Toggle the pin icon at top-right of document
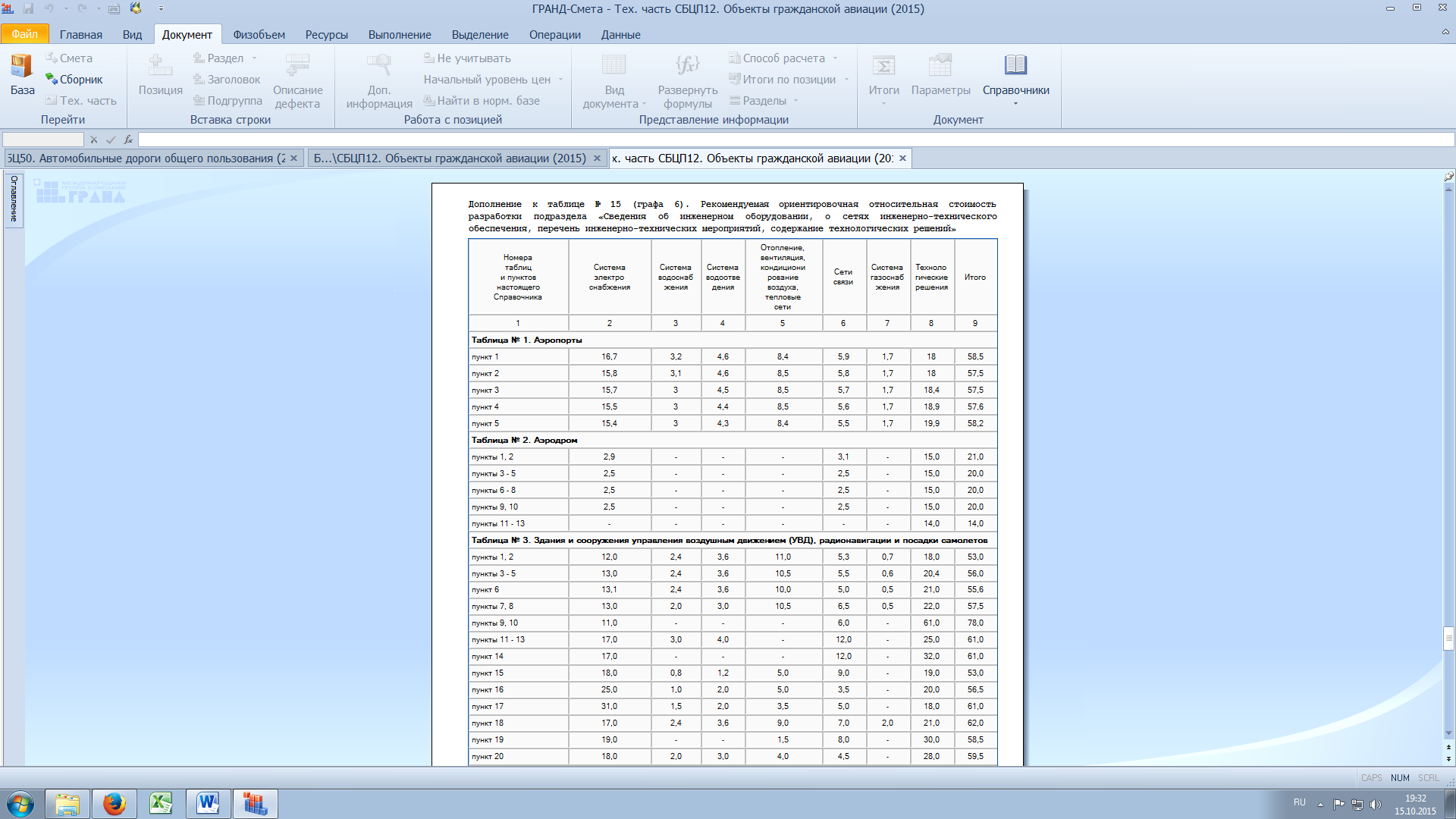Image resolution: width=1456 pixels, height=819 pixels. [1448, 177]
